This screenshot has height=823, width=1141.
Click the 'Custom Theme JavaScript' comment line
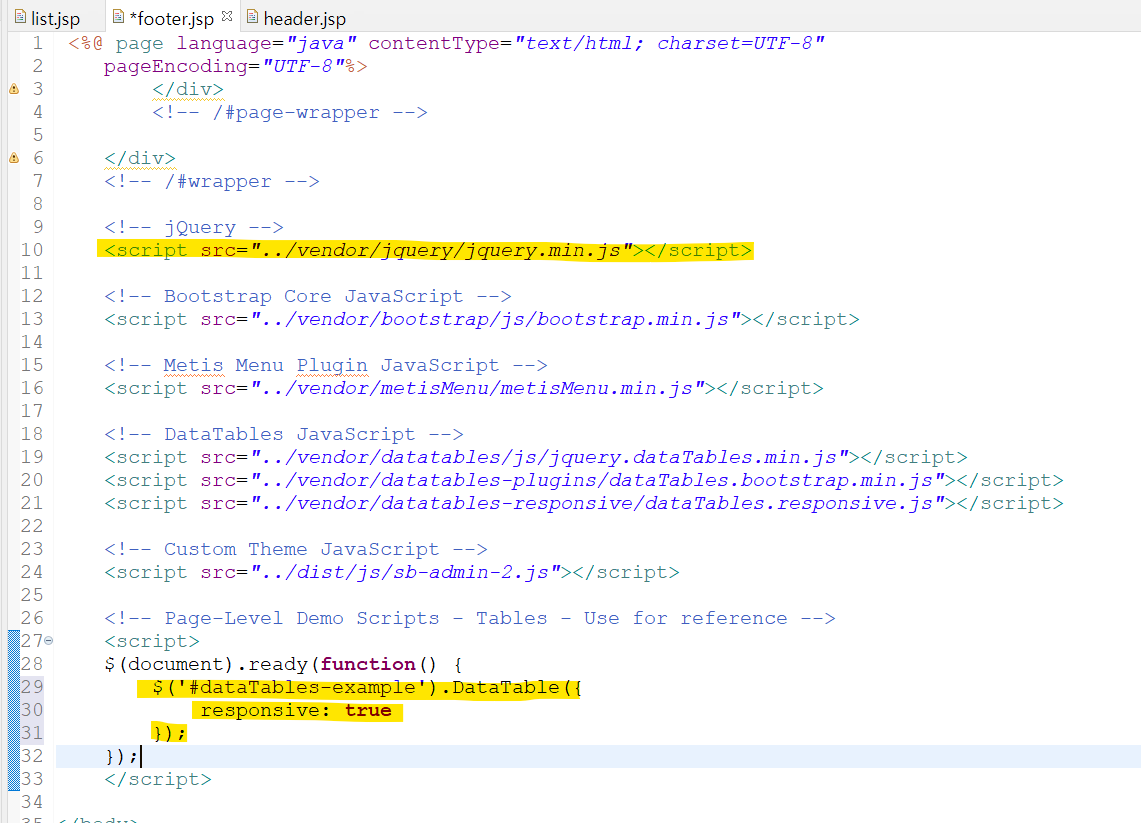[x=295, y=549]
